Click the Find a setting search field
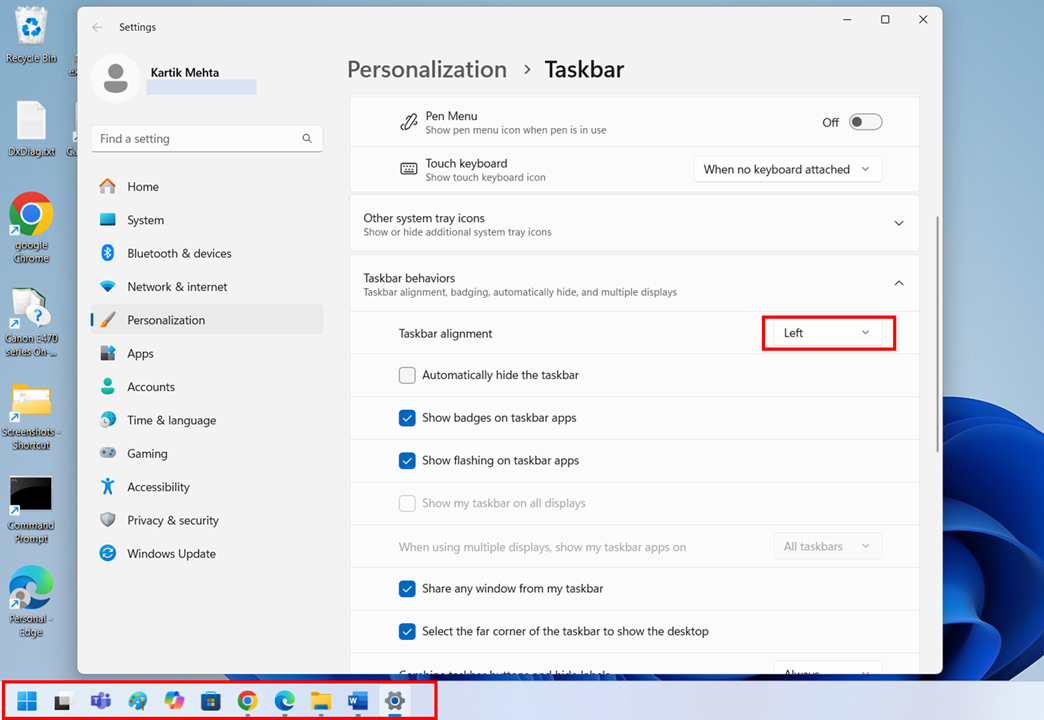Image resolution: width=1044 pixels, height=720 pixels. point(206,139)
